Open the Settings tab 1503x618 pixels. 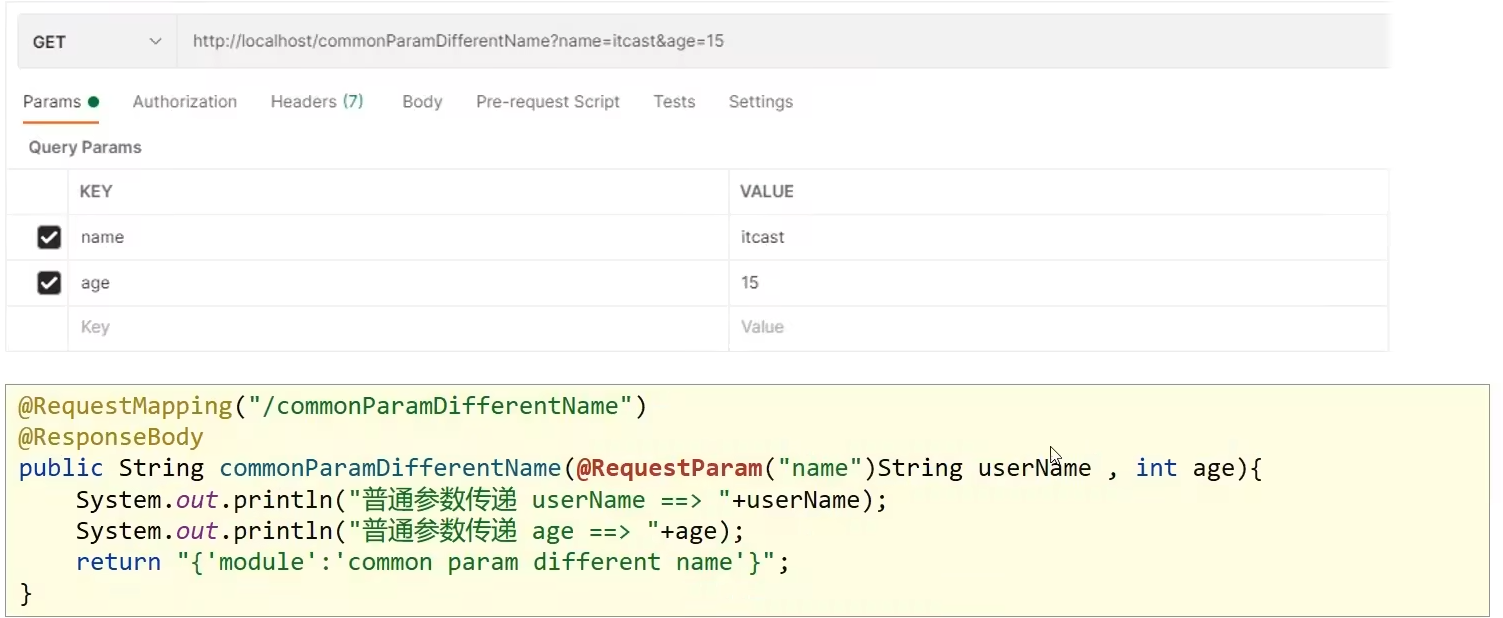[x=761, y=102]
